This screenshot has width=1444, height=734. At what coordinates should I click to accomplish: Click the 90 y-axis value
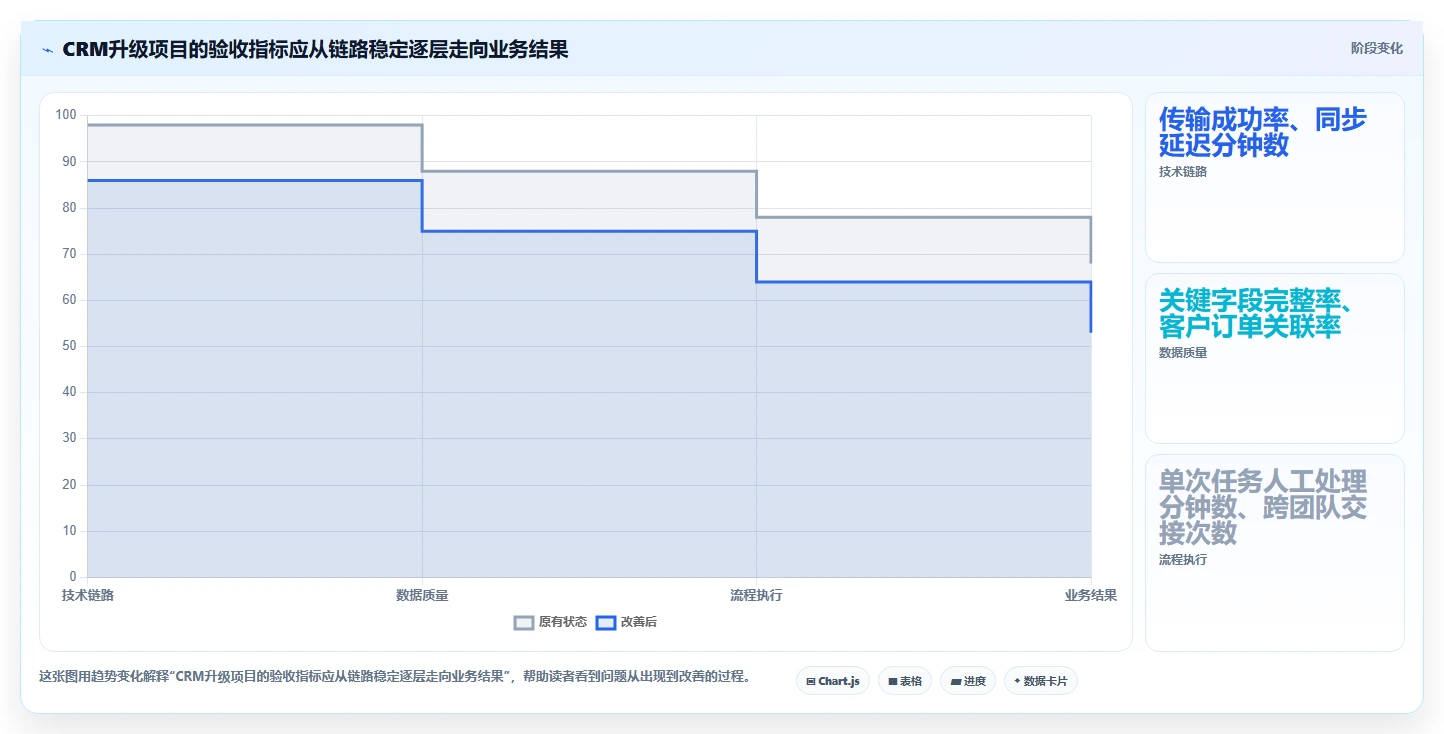[x=69, y=161]
